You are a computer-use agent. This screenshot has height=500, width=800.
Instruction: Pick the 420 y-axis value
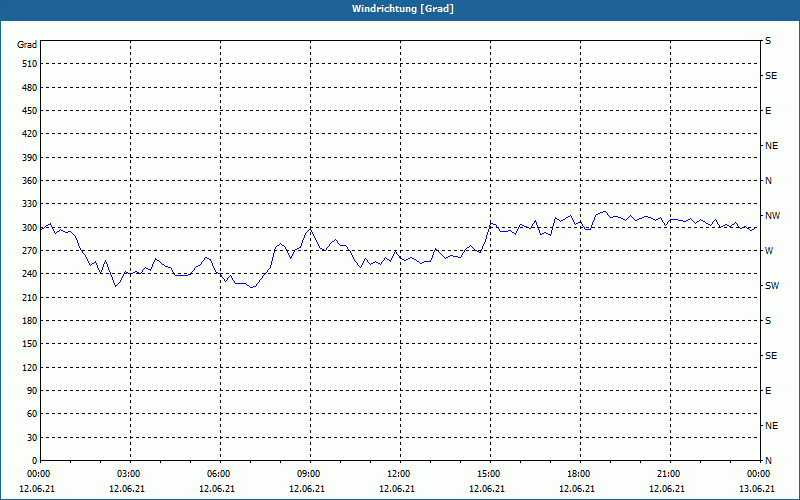click(30, 134)
